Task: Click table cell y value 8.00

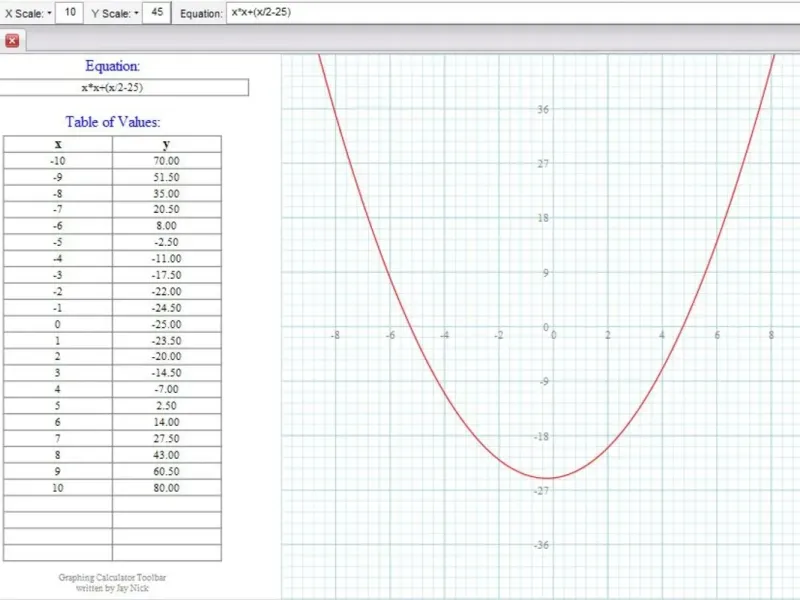Action: point(167,226)
